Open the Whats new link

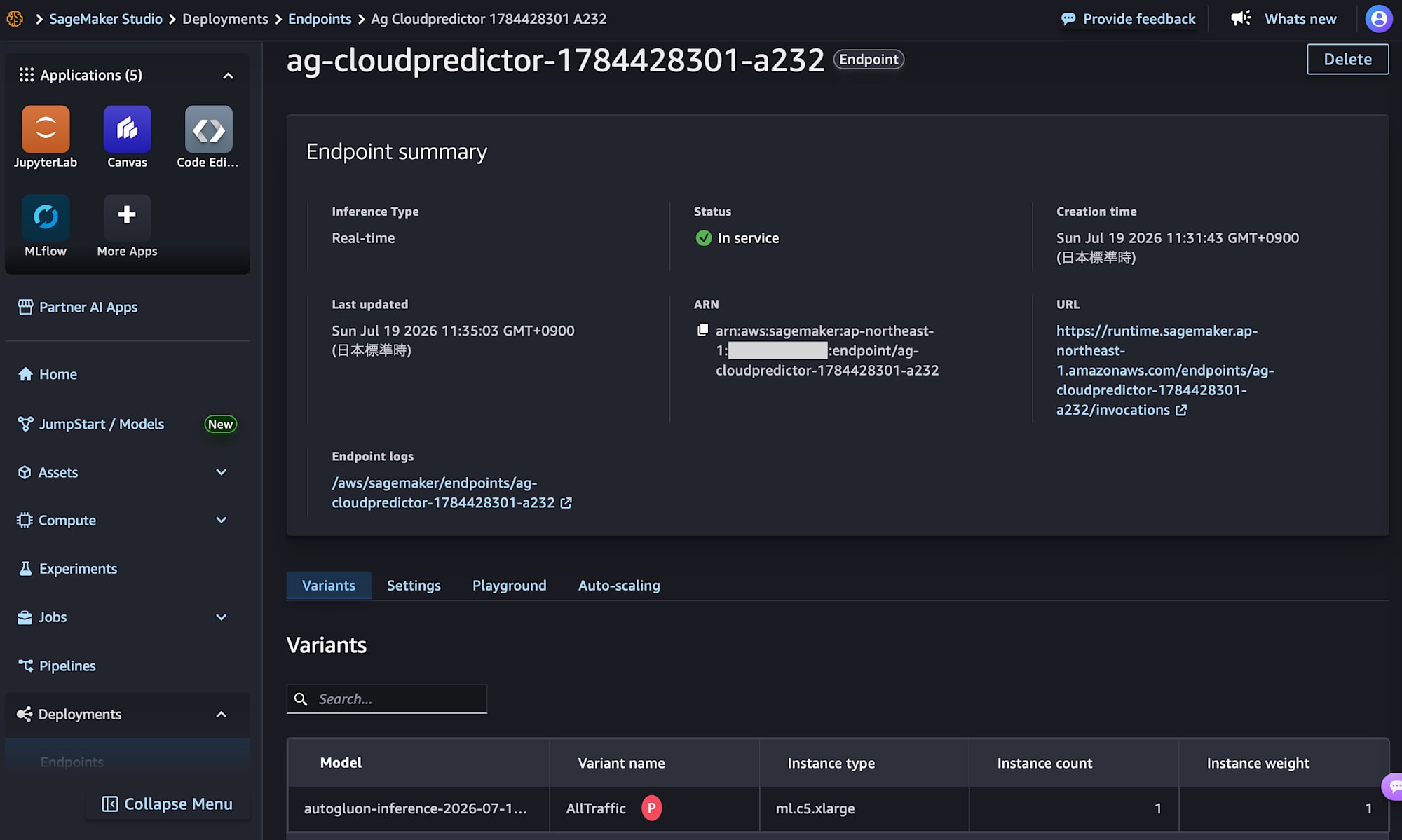click(1300, 19)
